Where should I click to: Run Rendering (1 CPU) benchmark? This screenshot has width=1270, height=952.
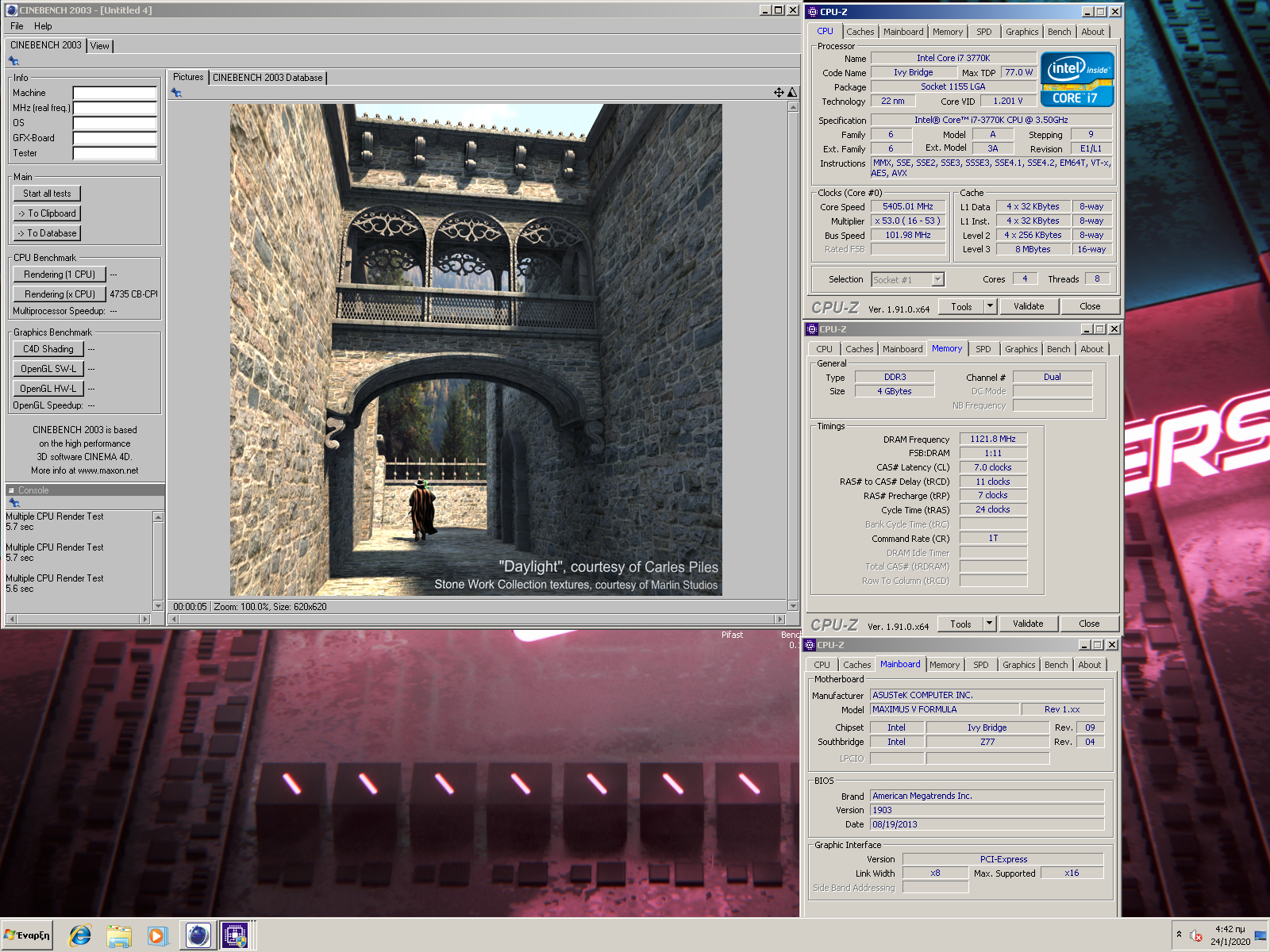click(x=60, y=274)
